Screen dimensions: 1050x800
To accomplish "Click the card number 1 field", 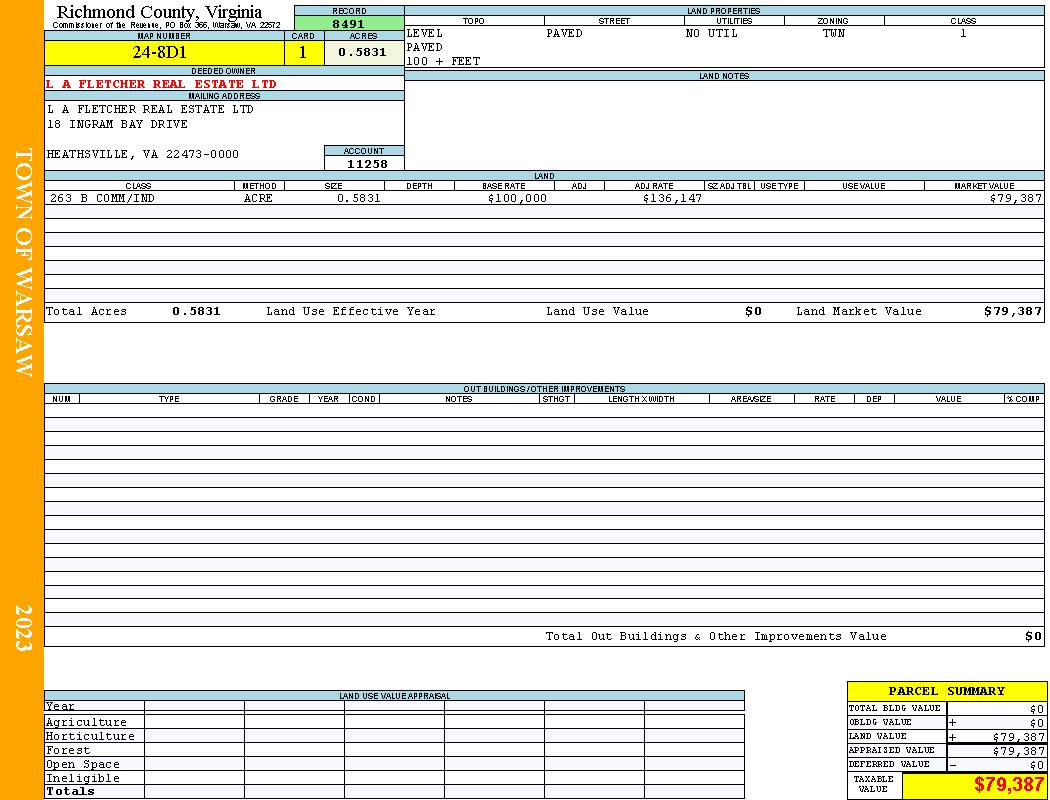I will click(304, 53).
